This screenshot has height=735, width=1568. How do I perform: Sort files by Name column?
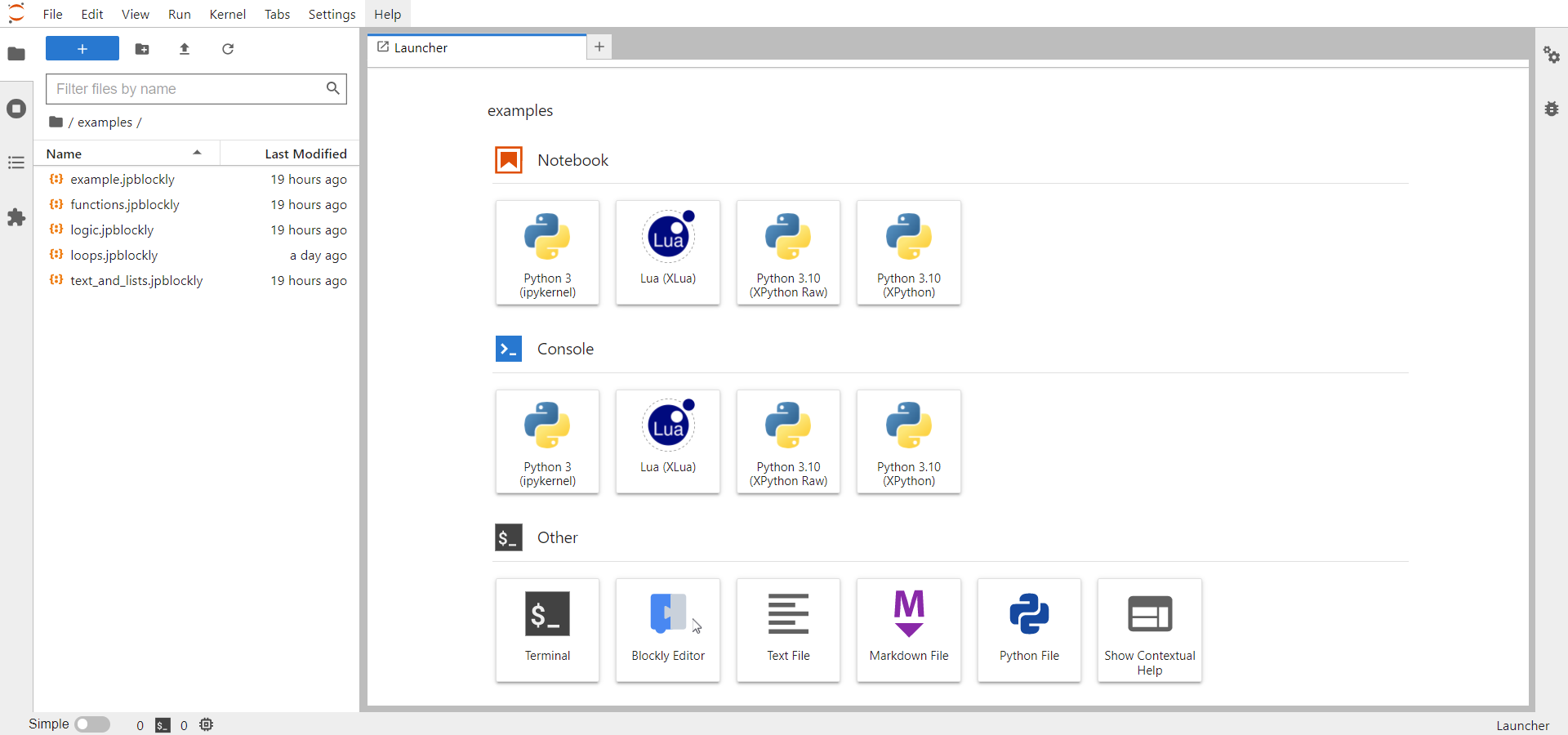coord(127,154)
